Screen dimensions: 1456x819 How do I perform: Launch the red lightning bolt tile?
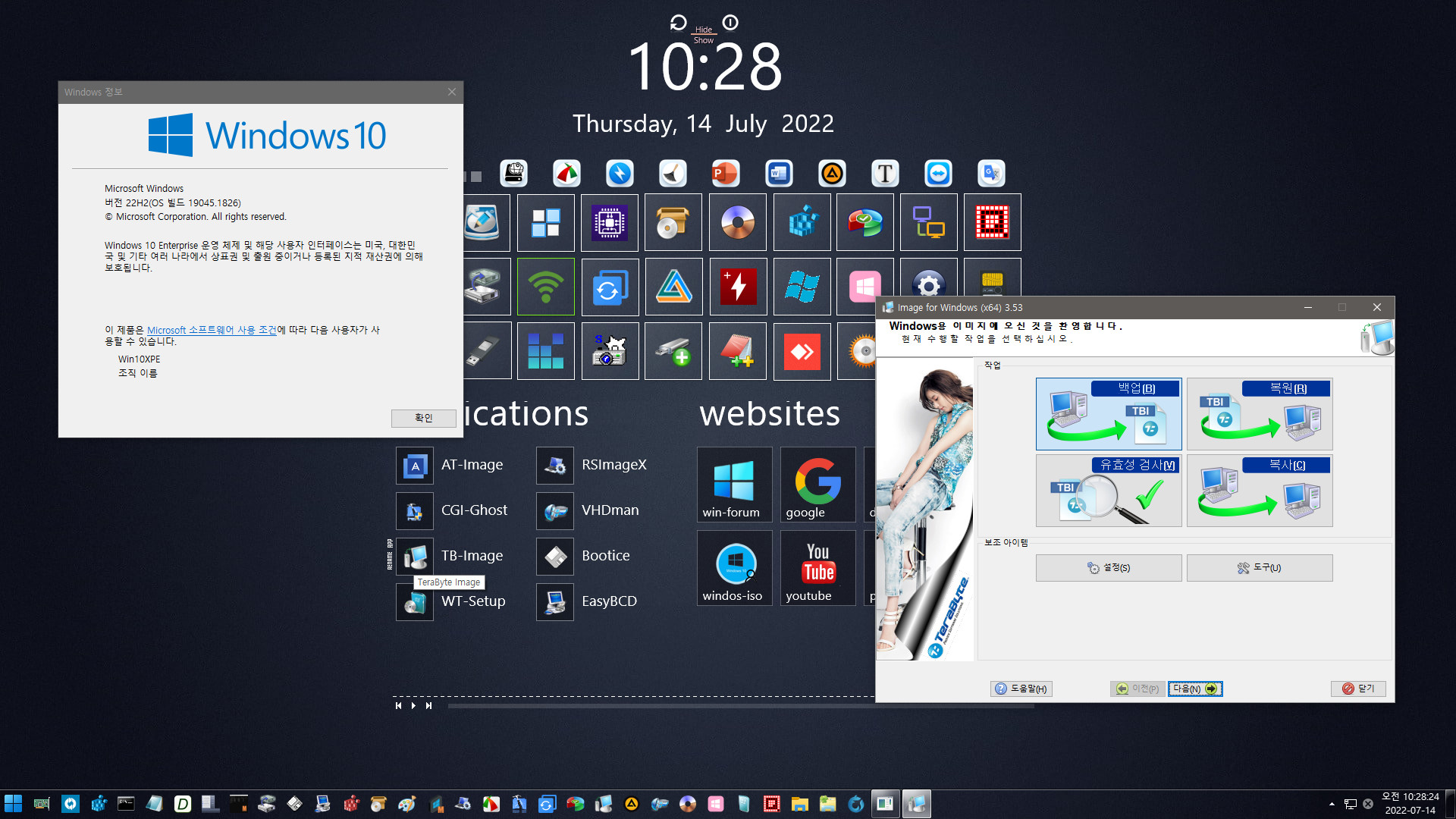click(738, 287)
